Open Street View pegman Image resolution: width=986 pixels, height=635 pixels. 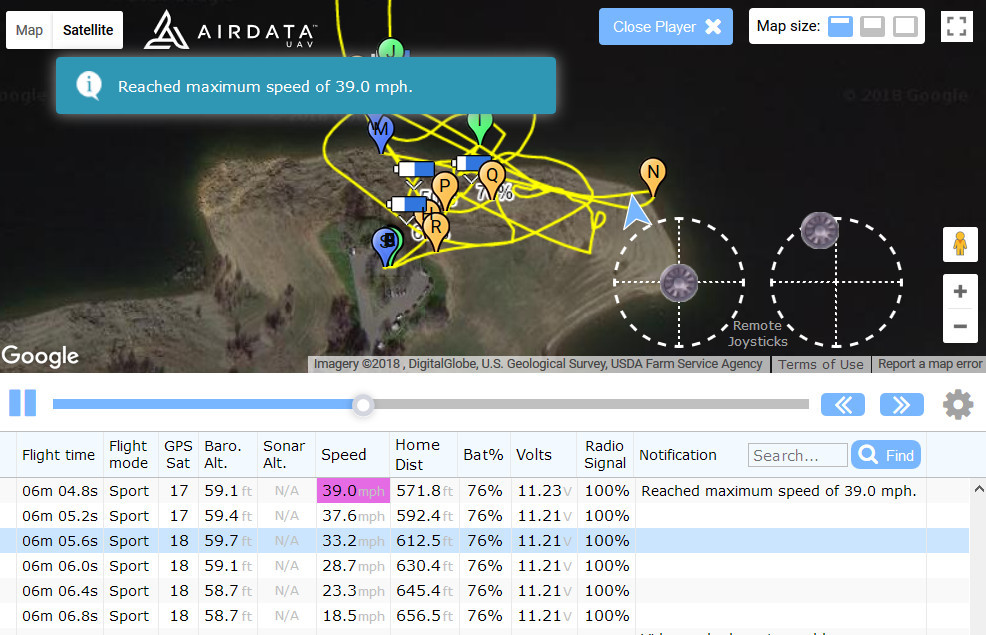pos(960,244)
